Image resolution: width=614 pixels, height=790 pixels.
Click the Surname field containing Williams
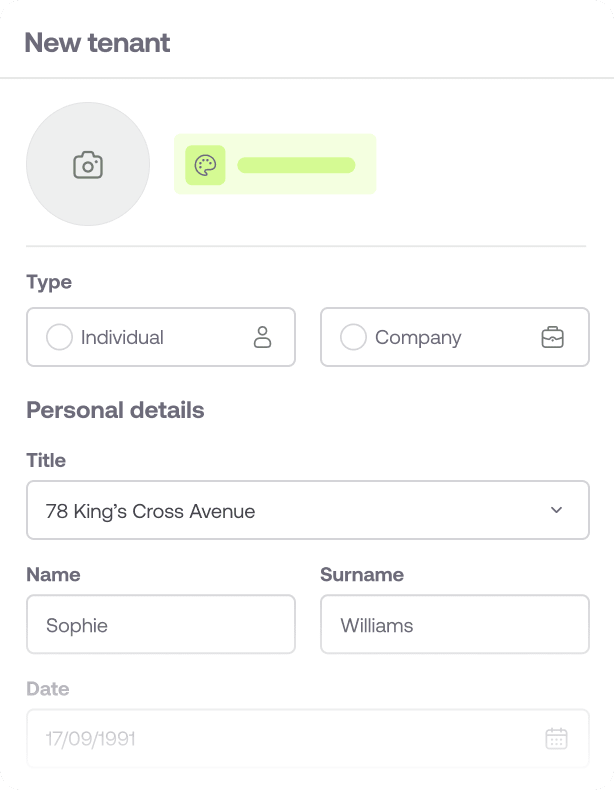455,625
